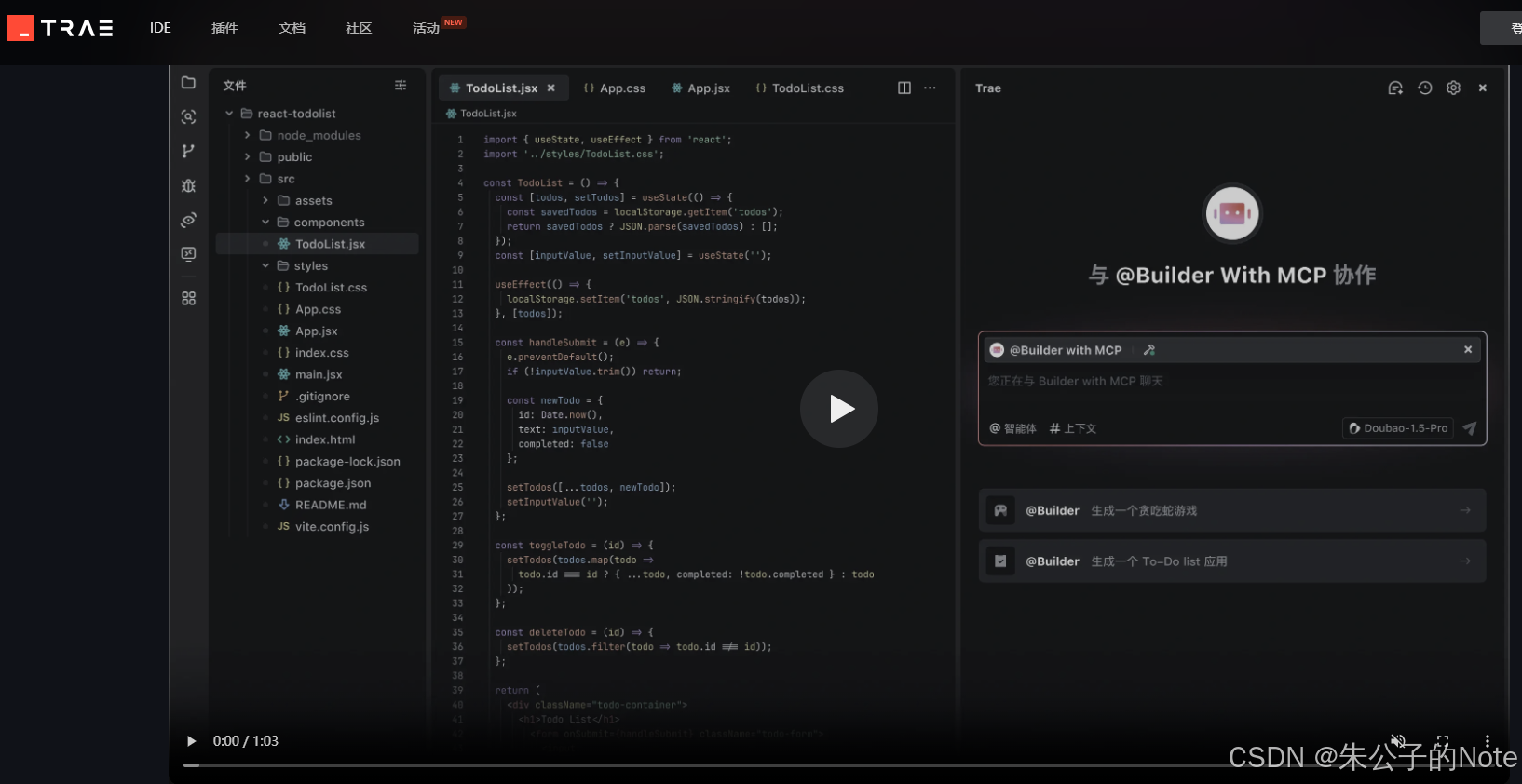1522x784 pixels.
Task: Click the robot avatar icon
Action: point(1231,213)
